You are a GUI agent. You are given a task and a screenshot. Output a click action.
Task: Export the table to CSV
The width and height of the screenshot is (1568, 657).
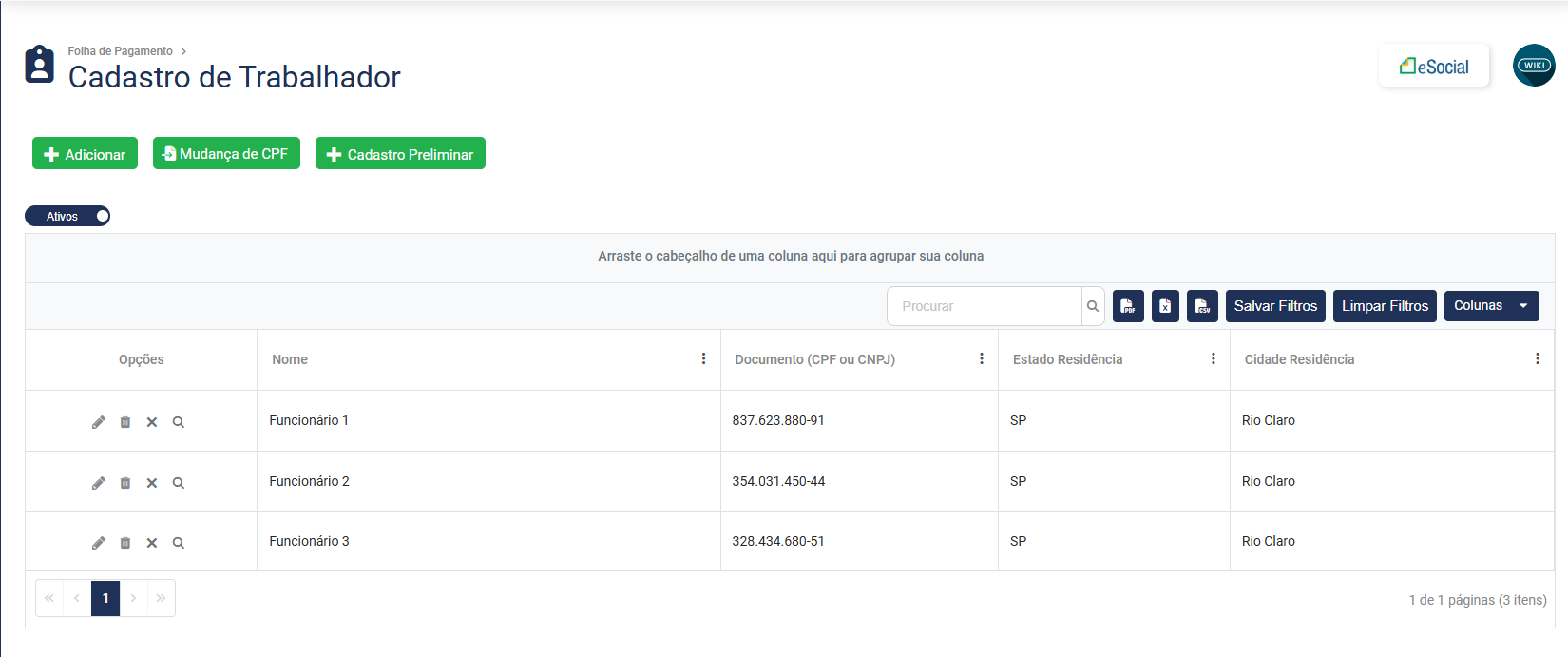pyautogui.click(x=1202, y=306)
